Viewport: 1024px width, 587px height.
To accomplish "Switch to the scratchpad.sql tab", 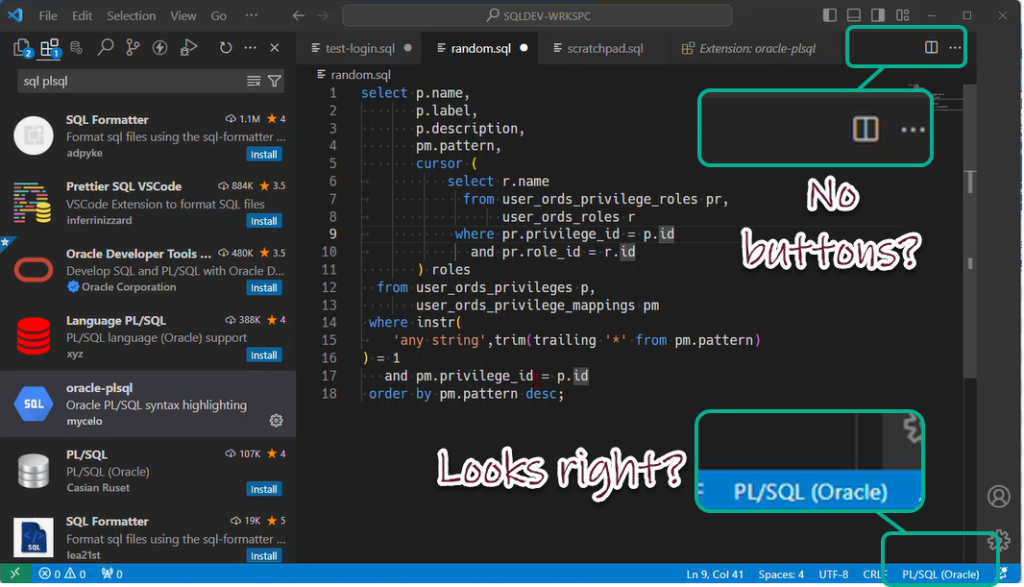I will (605, 48).
